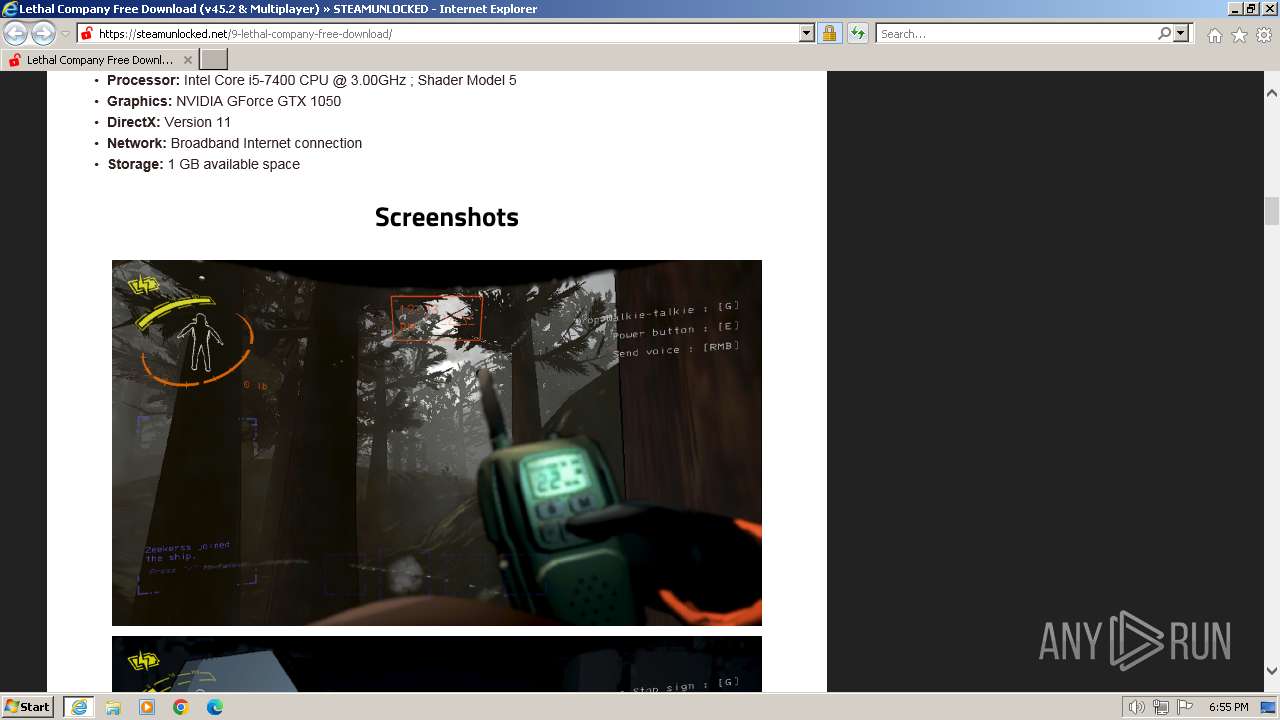Close the Lethal Company tab
Screen dimensions: 1280x720
tap(187, 60)
